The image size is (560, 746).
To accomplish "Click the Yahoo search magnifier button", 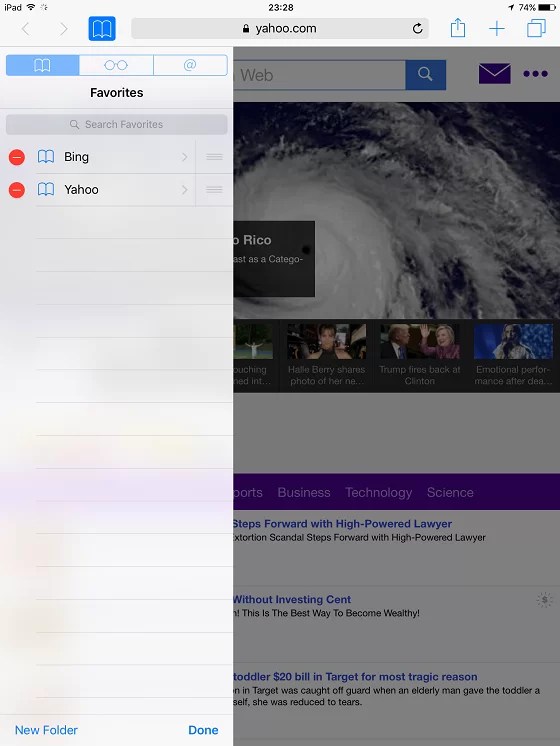I will click(x=425, y=75).
